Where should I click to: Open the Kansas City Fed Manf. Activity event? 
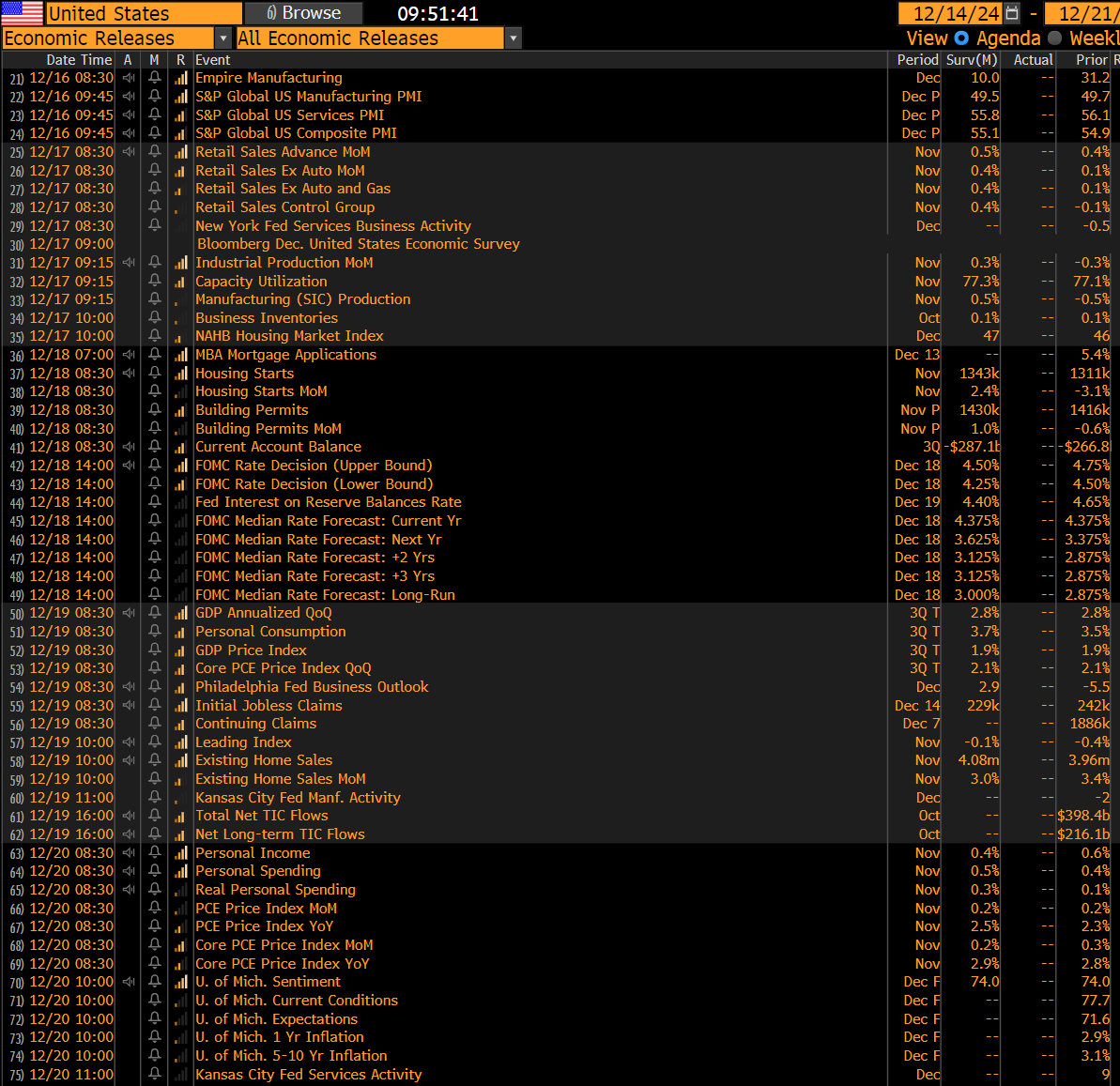pyautogui.click(x=298, y=798)
